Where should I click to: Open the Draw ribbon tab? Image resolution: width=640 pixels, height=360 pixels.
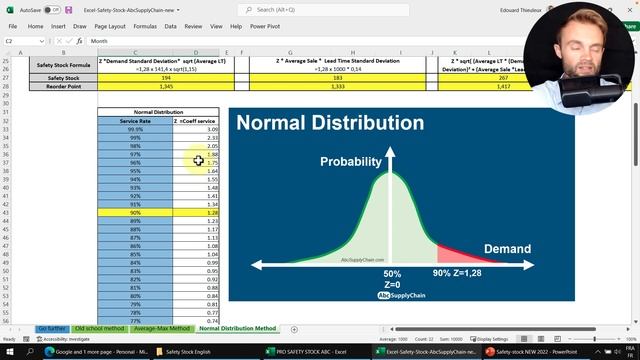point(80,26)
